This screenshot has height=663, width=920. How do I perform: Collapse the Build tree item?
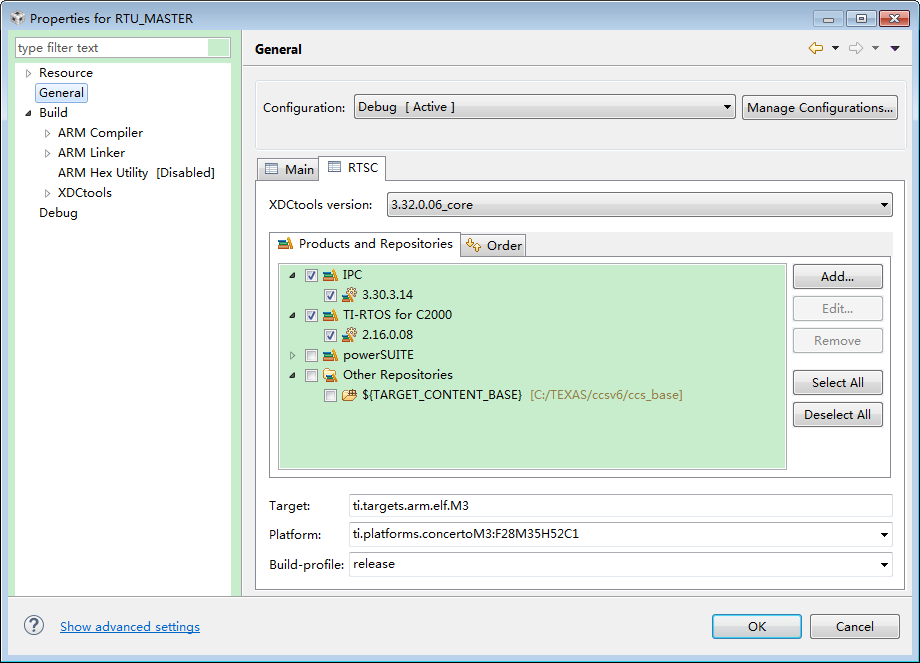point(28,113)
